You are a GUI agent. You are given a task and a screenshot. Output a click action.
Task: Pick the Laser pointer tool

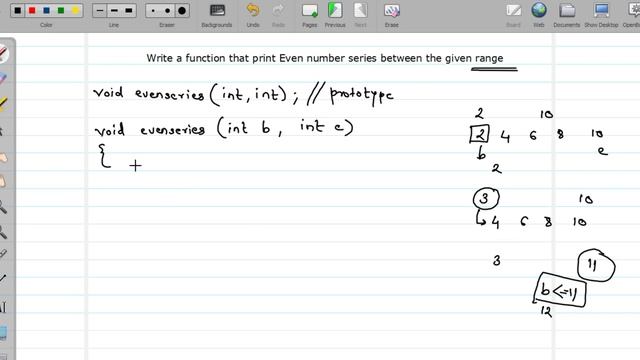pos(3,254)
